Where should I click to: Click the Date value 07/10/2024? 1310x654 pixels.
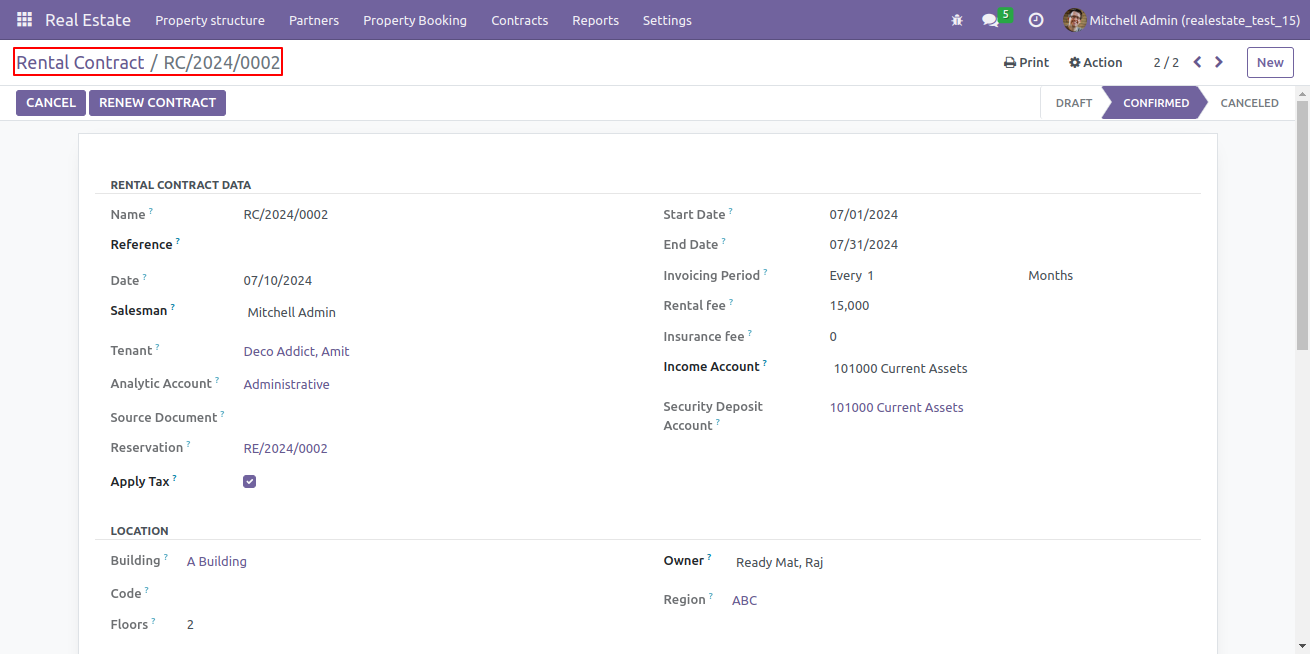[278, 280]
